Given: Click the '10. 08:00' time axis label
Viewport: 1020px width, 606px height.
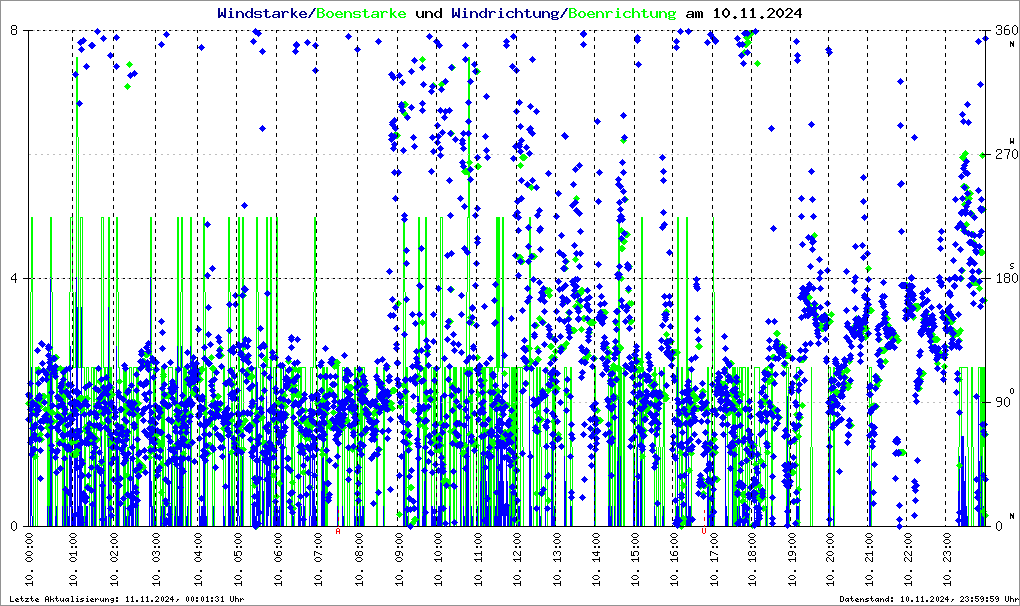Looking at the screenshot, I should tap(358, 559).
